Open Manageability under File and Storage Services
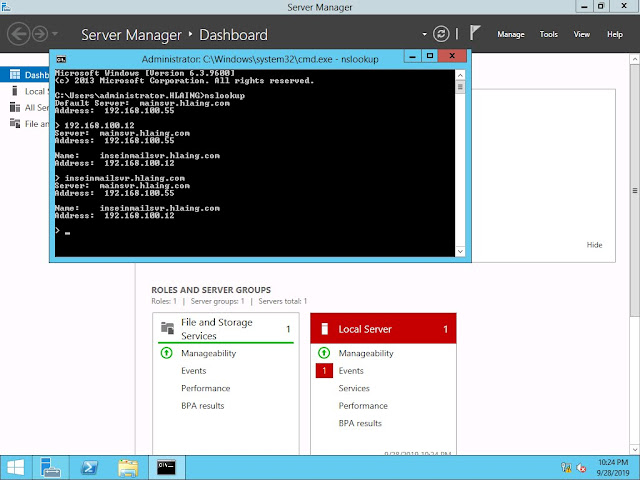This screenshot has width=640, height=480. point(209,353)
